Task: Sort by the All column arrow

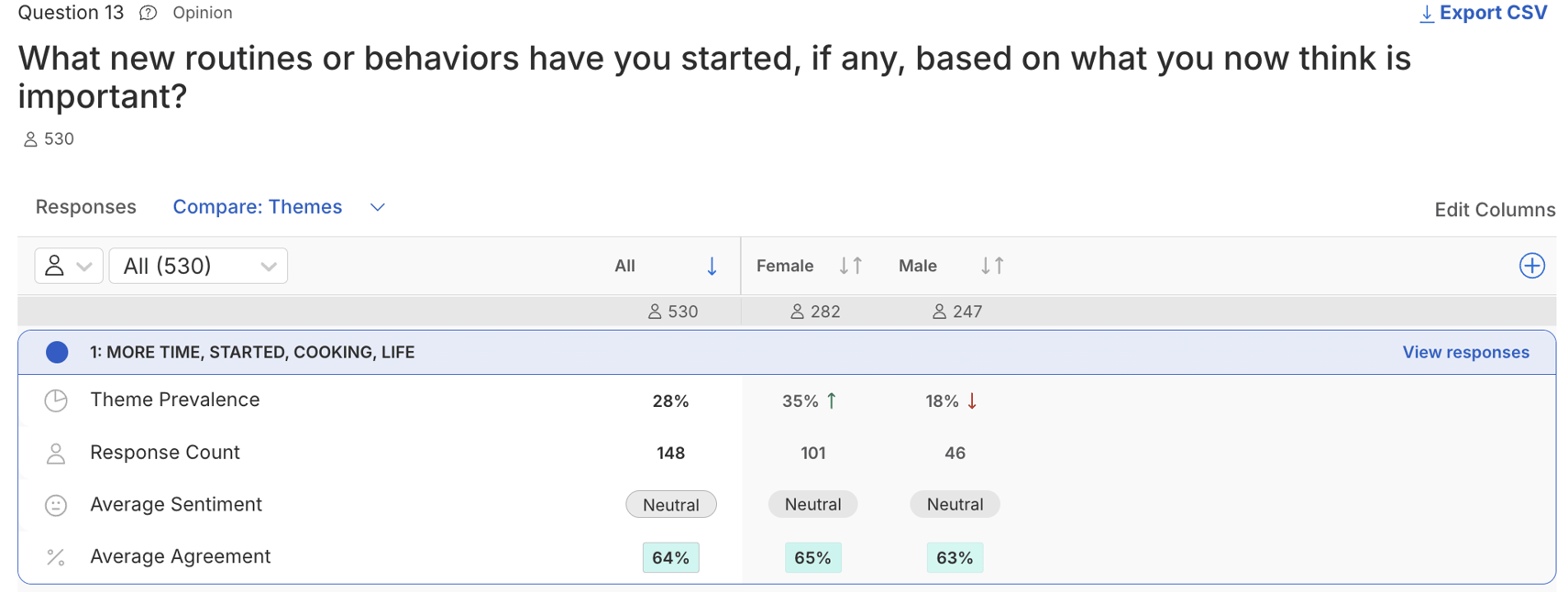Action: click(x=712, y=266)
